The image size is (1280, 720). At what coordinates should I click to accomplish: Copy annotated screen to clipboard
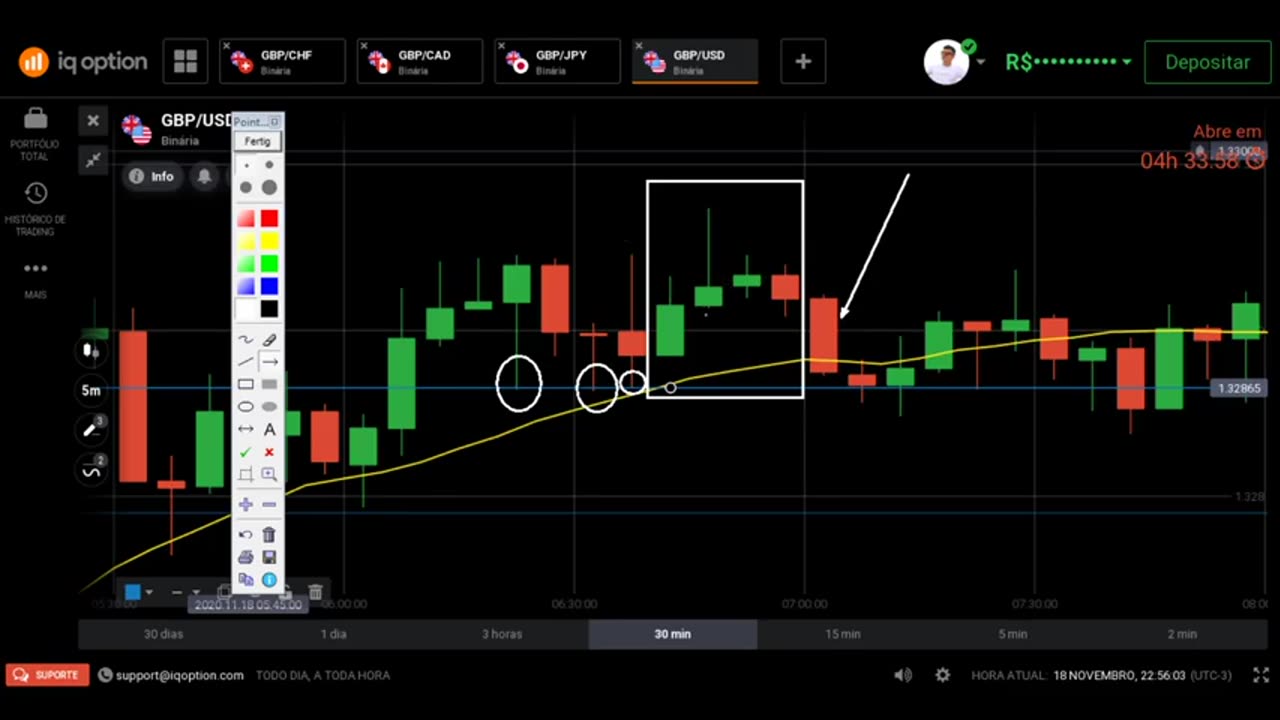click(245, 580)
